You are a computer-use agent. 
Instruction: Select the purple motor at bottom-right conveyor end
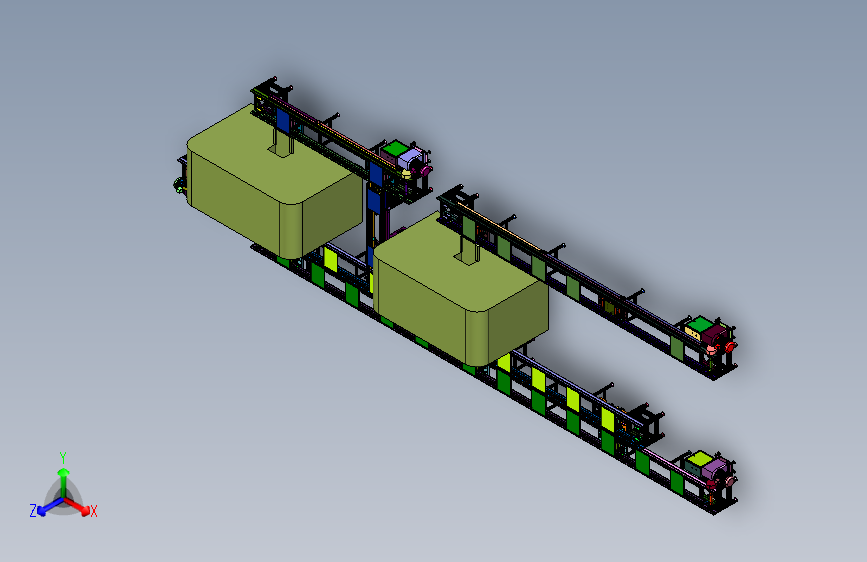(715, 470)
